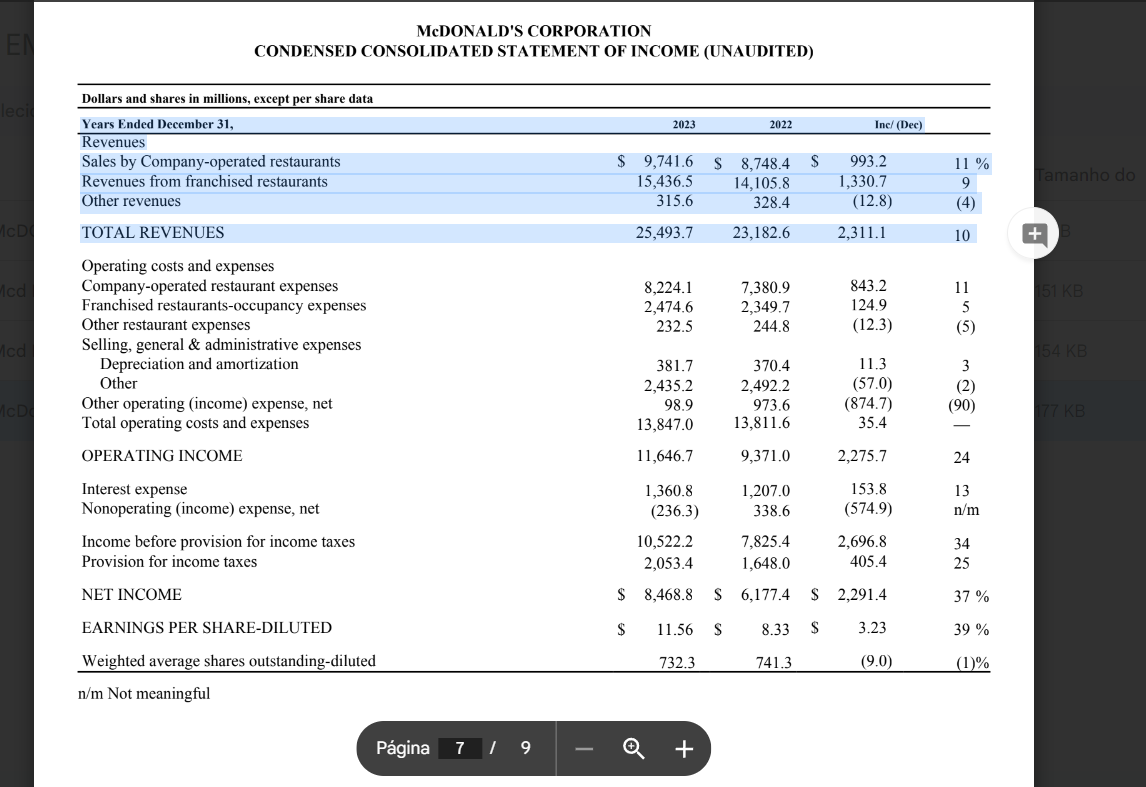Click the 2023 net income value 8,468.8
Viewport: 1146px width, 787px height.
click(668, 595)
